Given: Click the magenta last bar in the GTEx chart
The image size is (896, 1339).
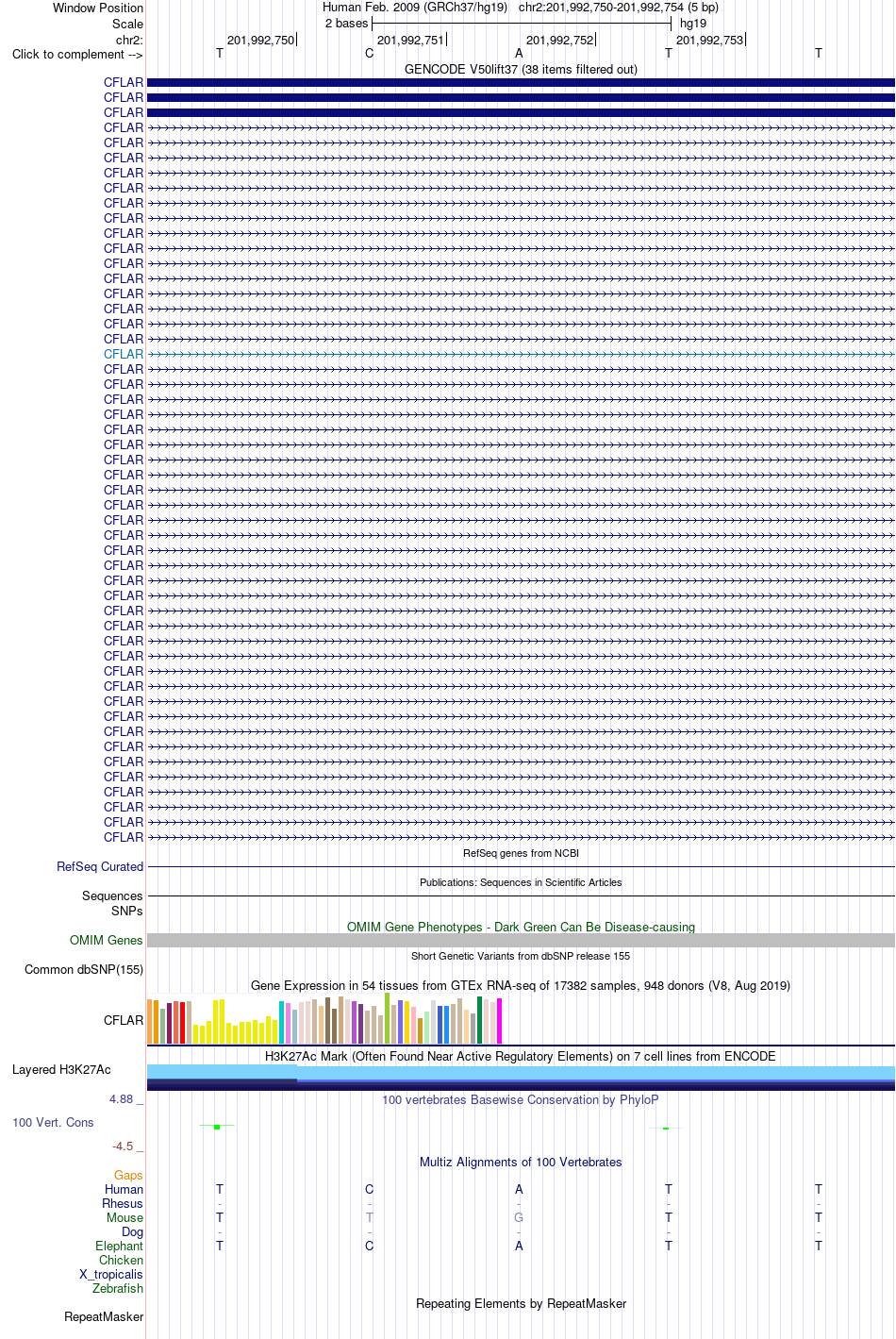Looking at the screenshot, I should [500, 1020].
